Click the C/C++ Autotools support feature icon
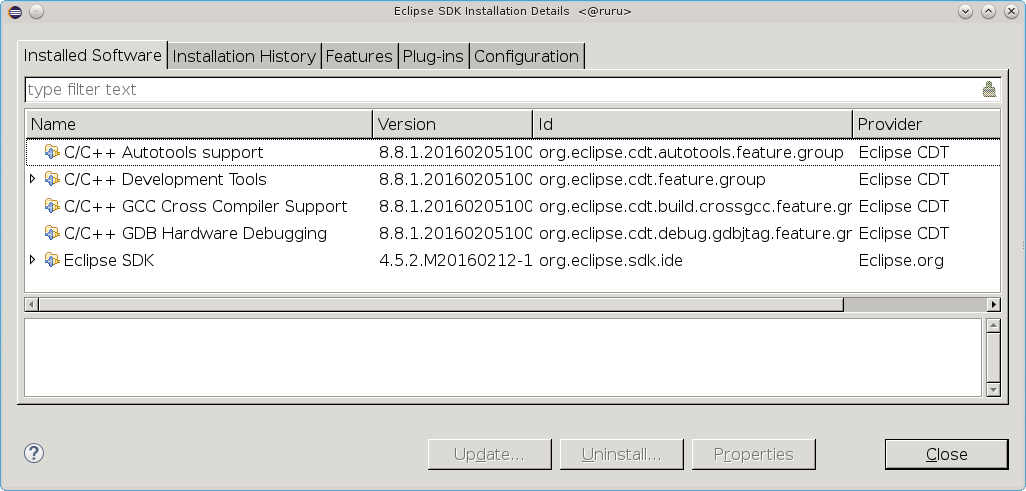This screenshot has width=1026, height=491. [x=52, y=152]
